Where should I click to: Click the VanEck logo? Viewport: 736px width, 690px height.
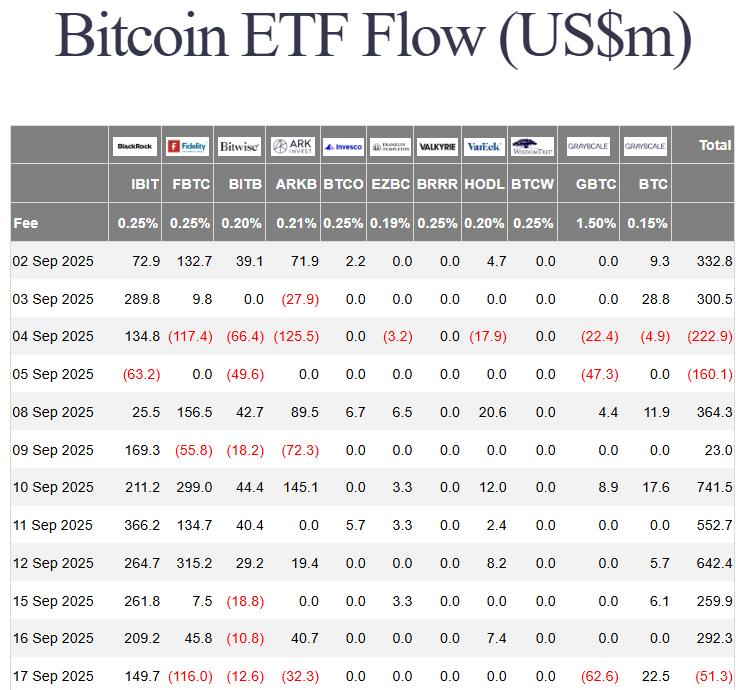[484, 146]
